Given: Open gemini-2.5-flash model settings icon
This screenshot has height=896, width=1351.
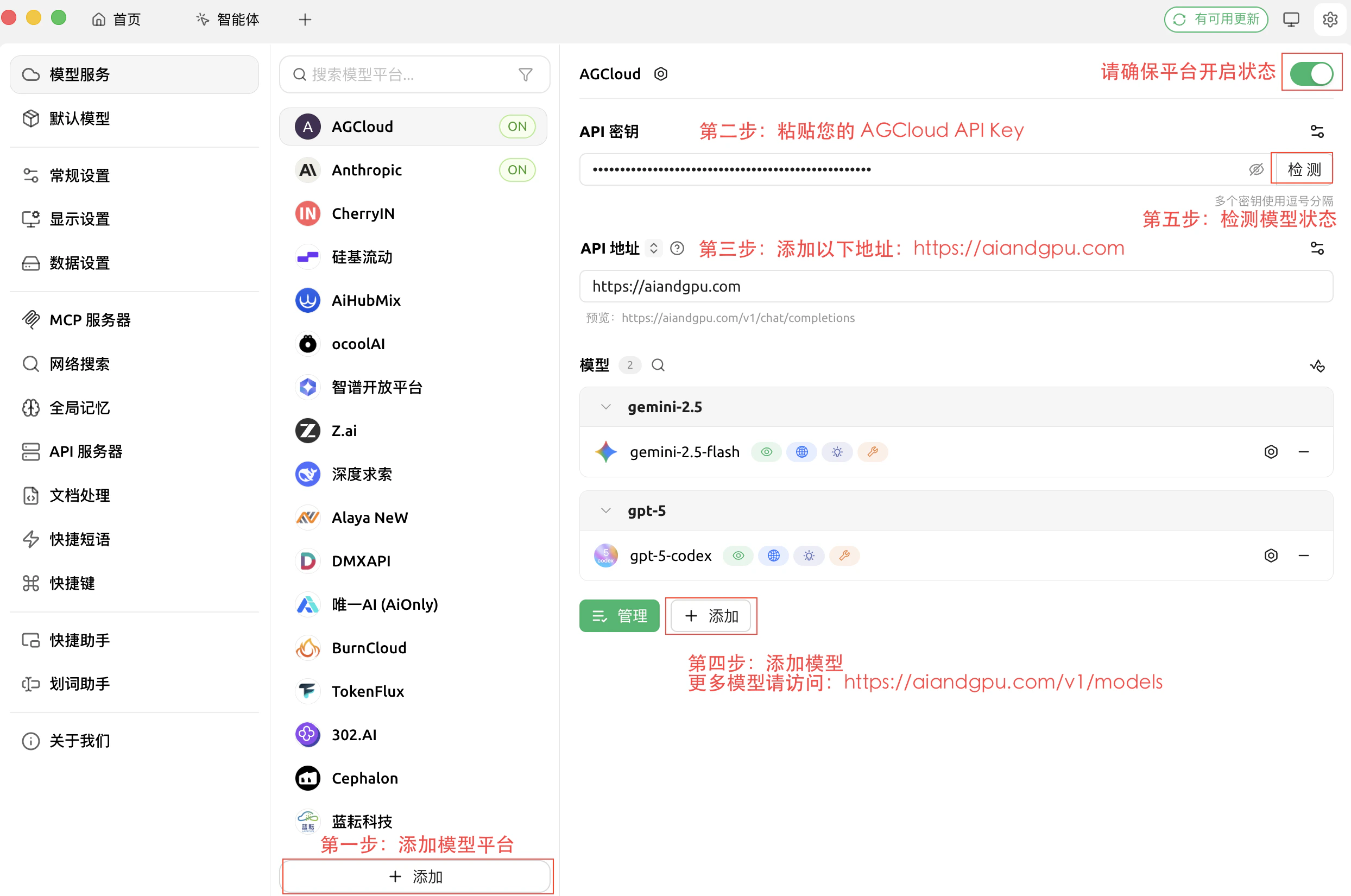Looking at the screenshot, I should 1271,452.
